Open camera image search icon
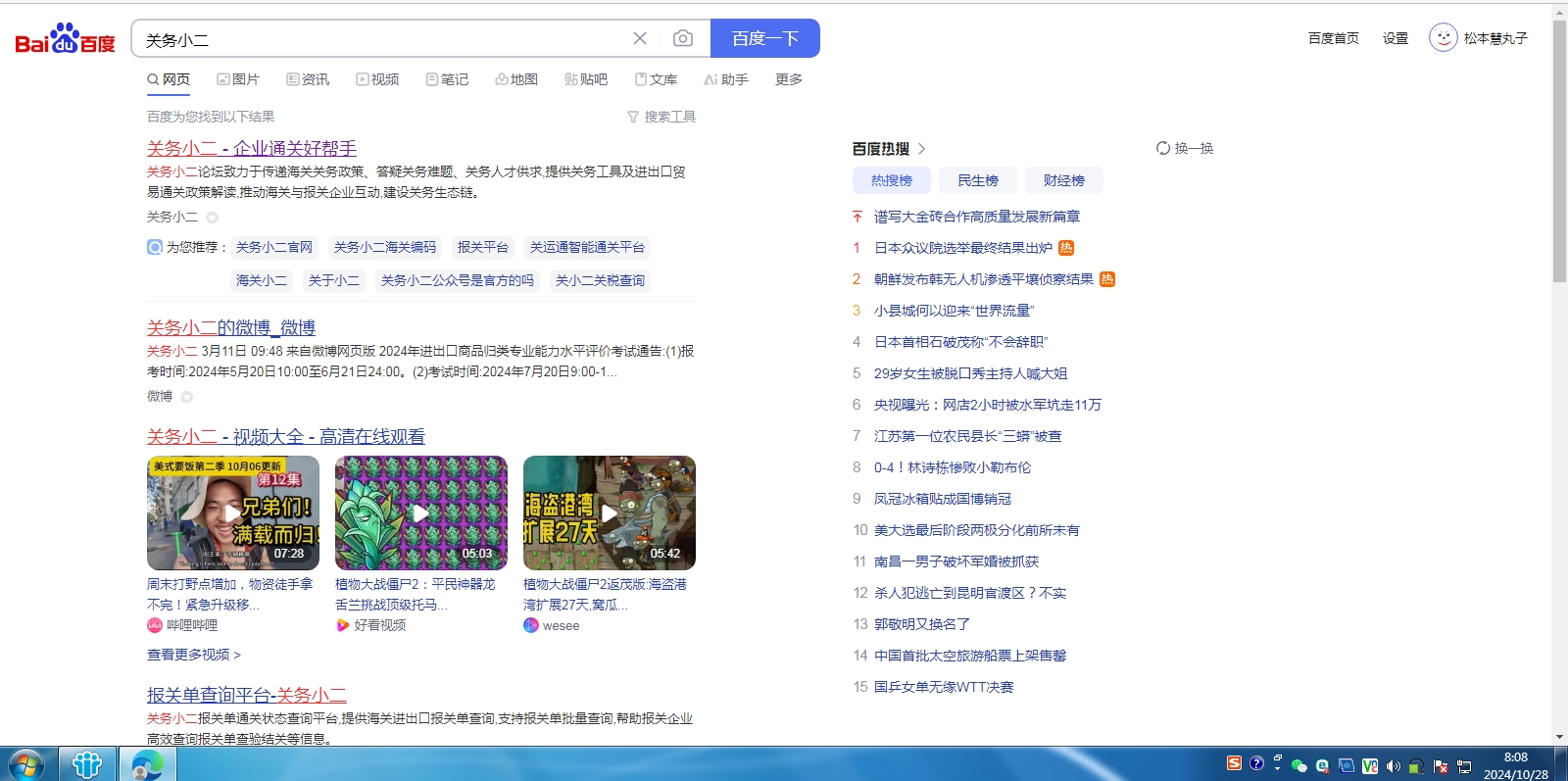Viewport: 1568px width, 781px height. pyautogui.click(x=683, y=38)
